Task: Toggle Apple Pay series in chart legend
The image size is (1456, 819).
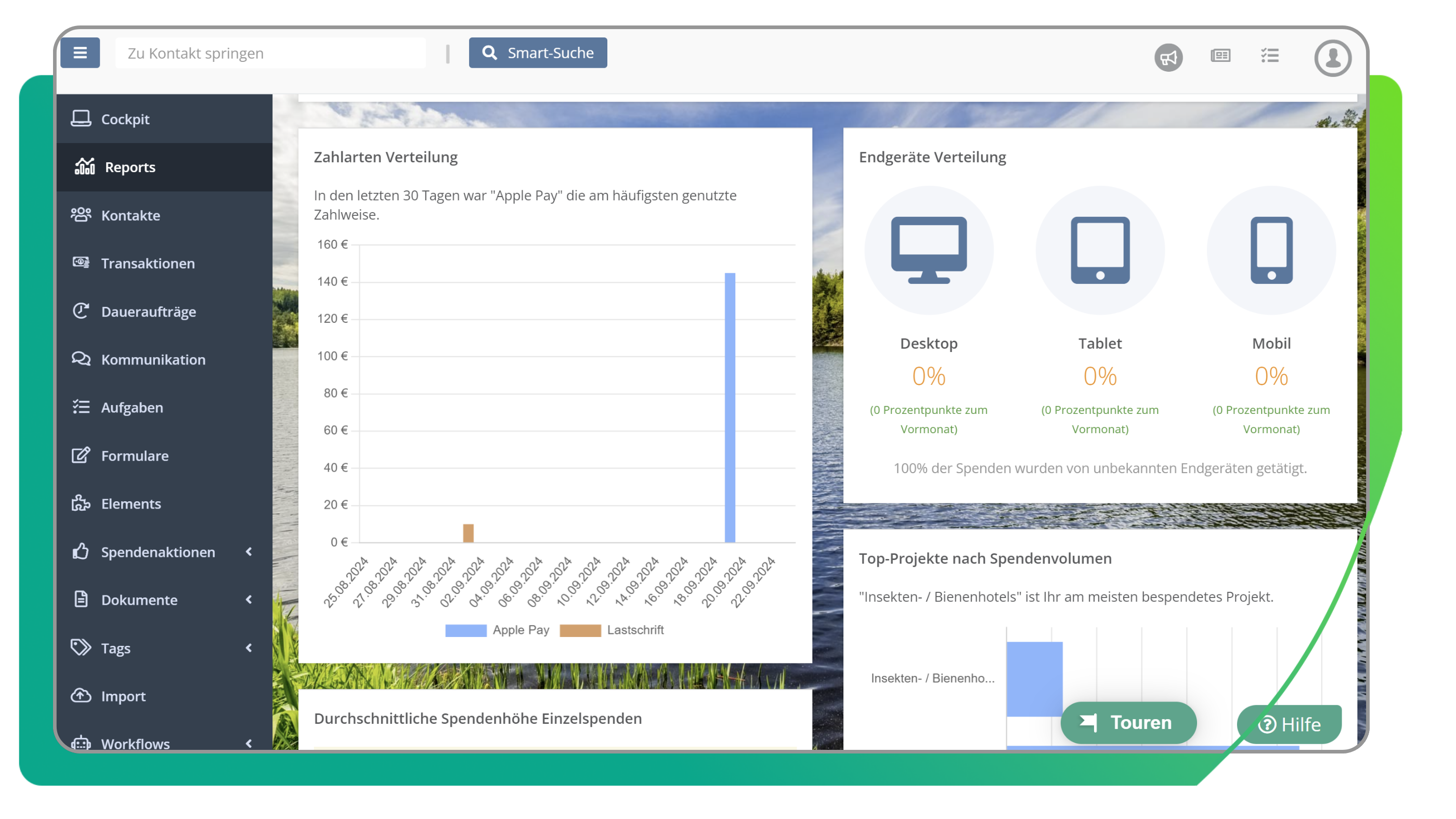Action: click(x=498, y=630)
